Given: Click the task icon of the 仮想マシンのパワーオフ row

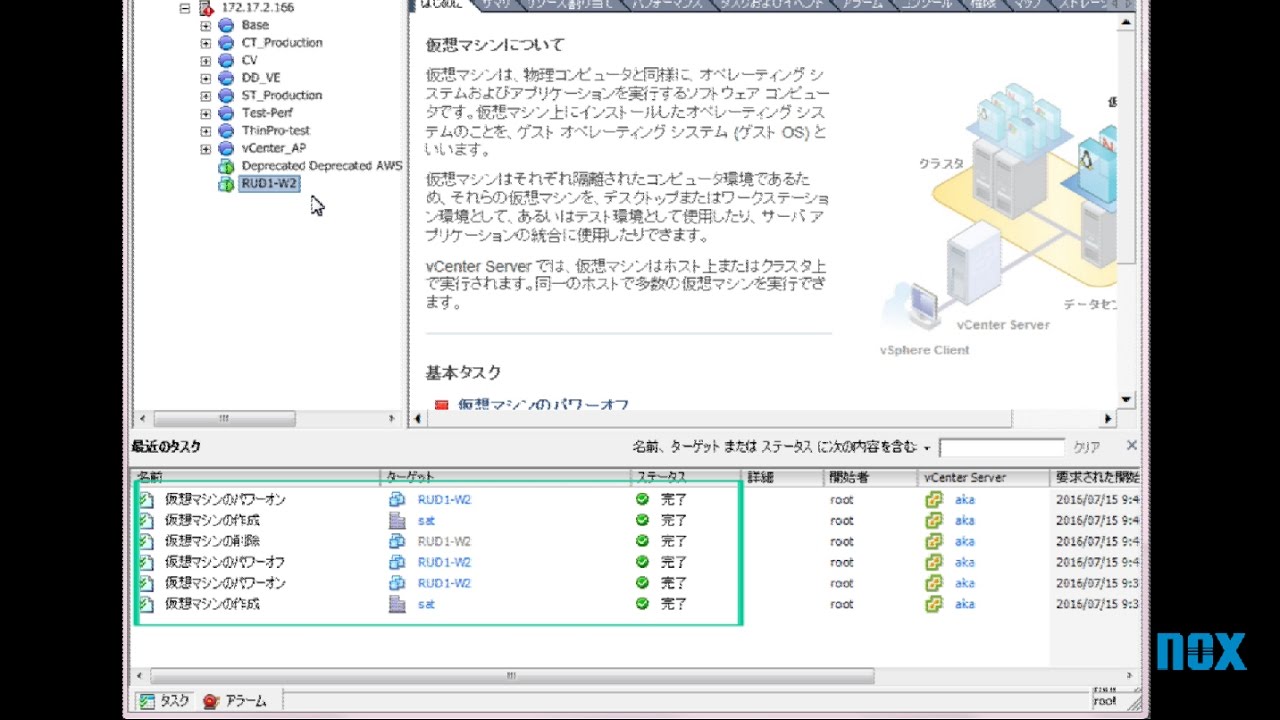Looking at the screenshot, I should point(146,562).
